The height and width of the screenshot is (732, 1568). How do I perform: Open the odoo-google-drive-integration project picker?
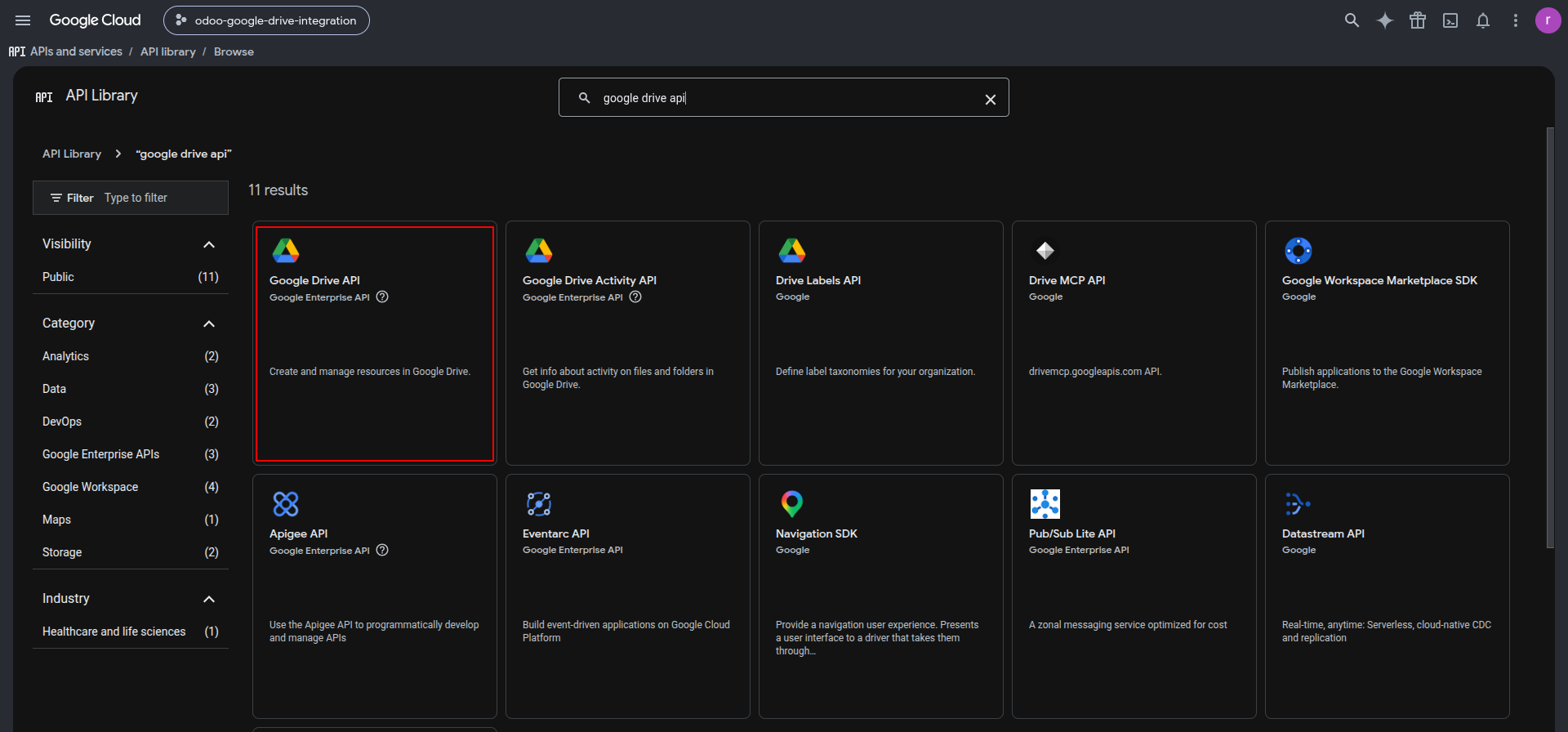[266, 20]
